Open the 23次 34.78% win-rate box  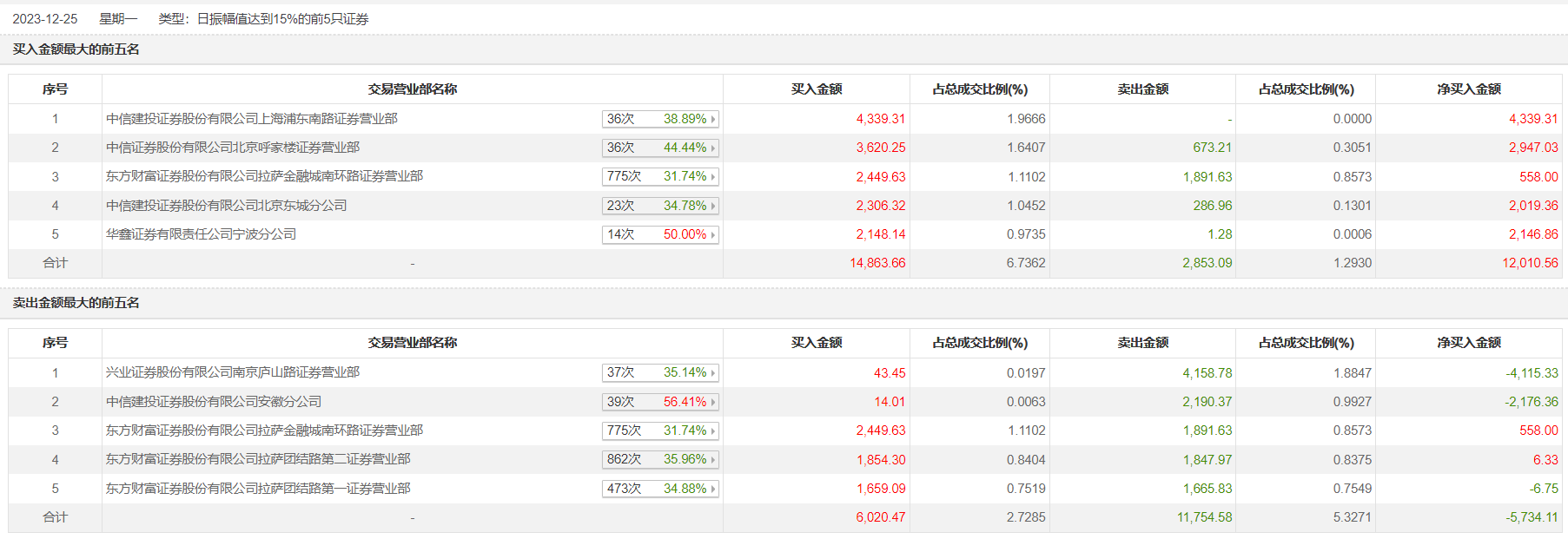[660, 206]
